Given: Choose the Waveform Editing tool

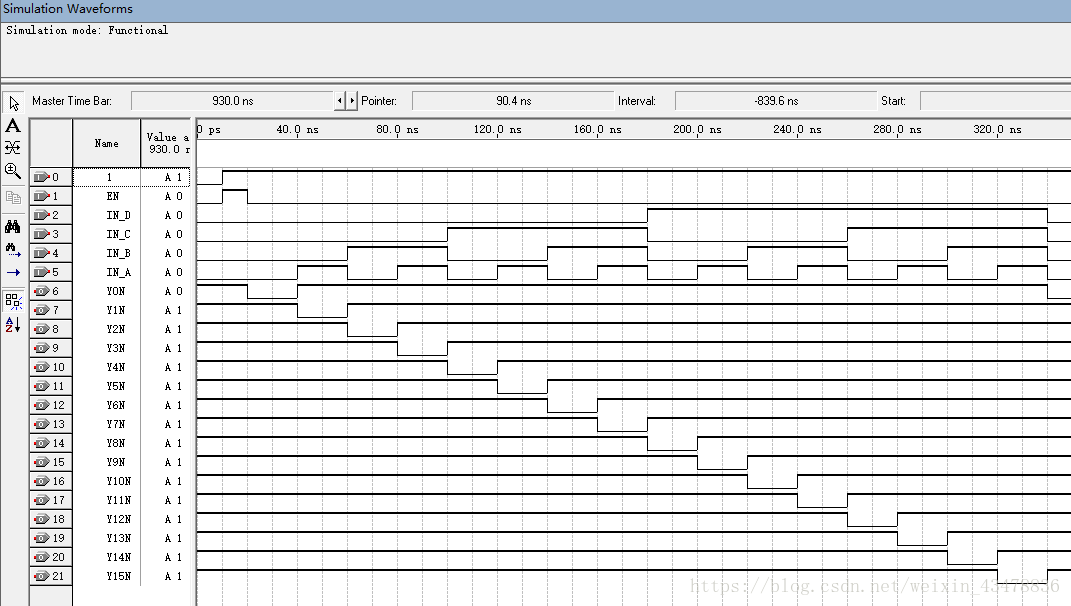Looking at the screenshot, I should tap(13, 148).
